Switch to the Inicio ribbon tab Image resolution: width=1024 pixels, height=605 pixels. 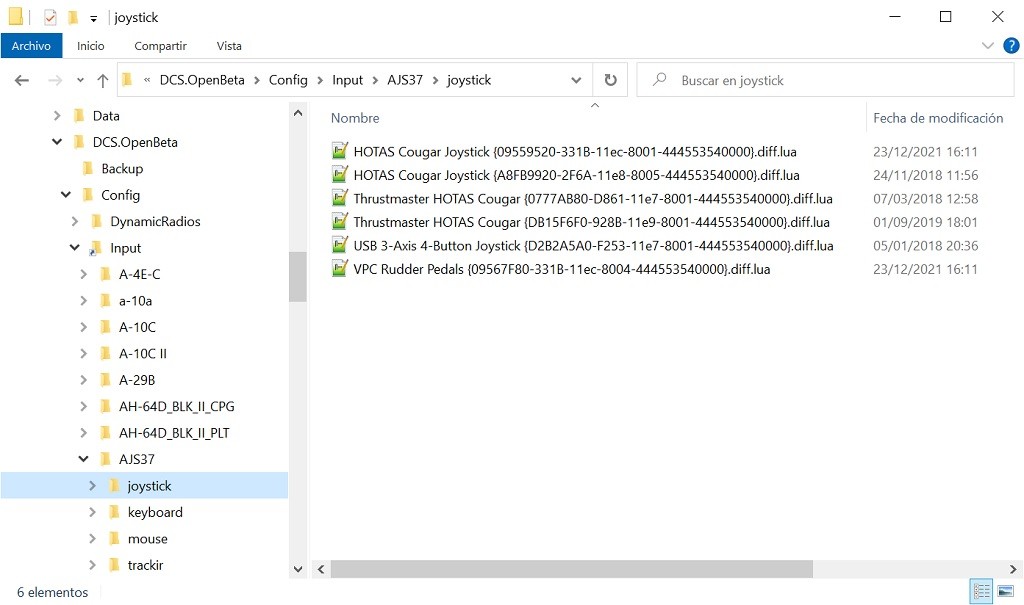tap(91, 46)
